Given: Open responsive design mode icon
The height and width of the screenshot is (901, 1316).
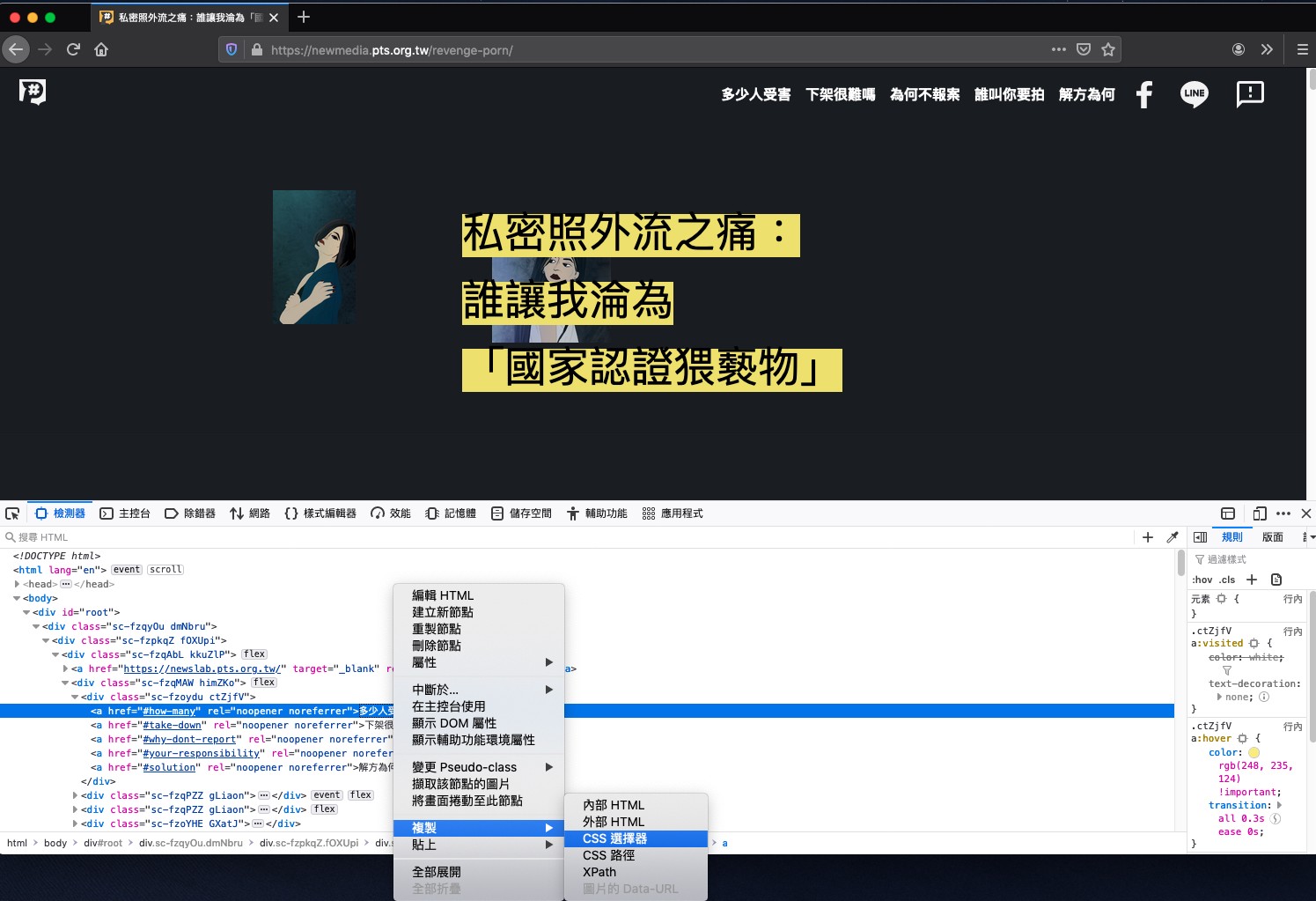Looking at the screenshot, I should point(1260,513).
